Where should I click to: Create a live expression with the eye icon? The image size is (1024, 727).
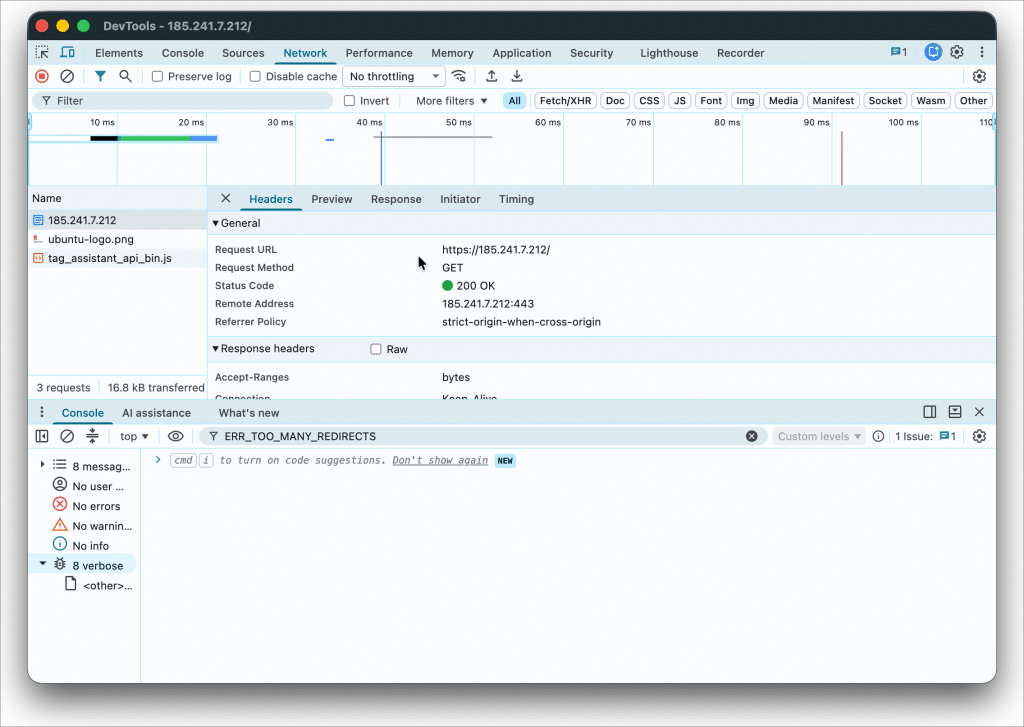[x=176, y=436]
